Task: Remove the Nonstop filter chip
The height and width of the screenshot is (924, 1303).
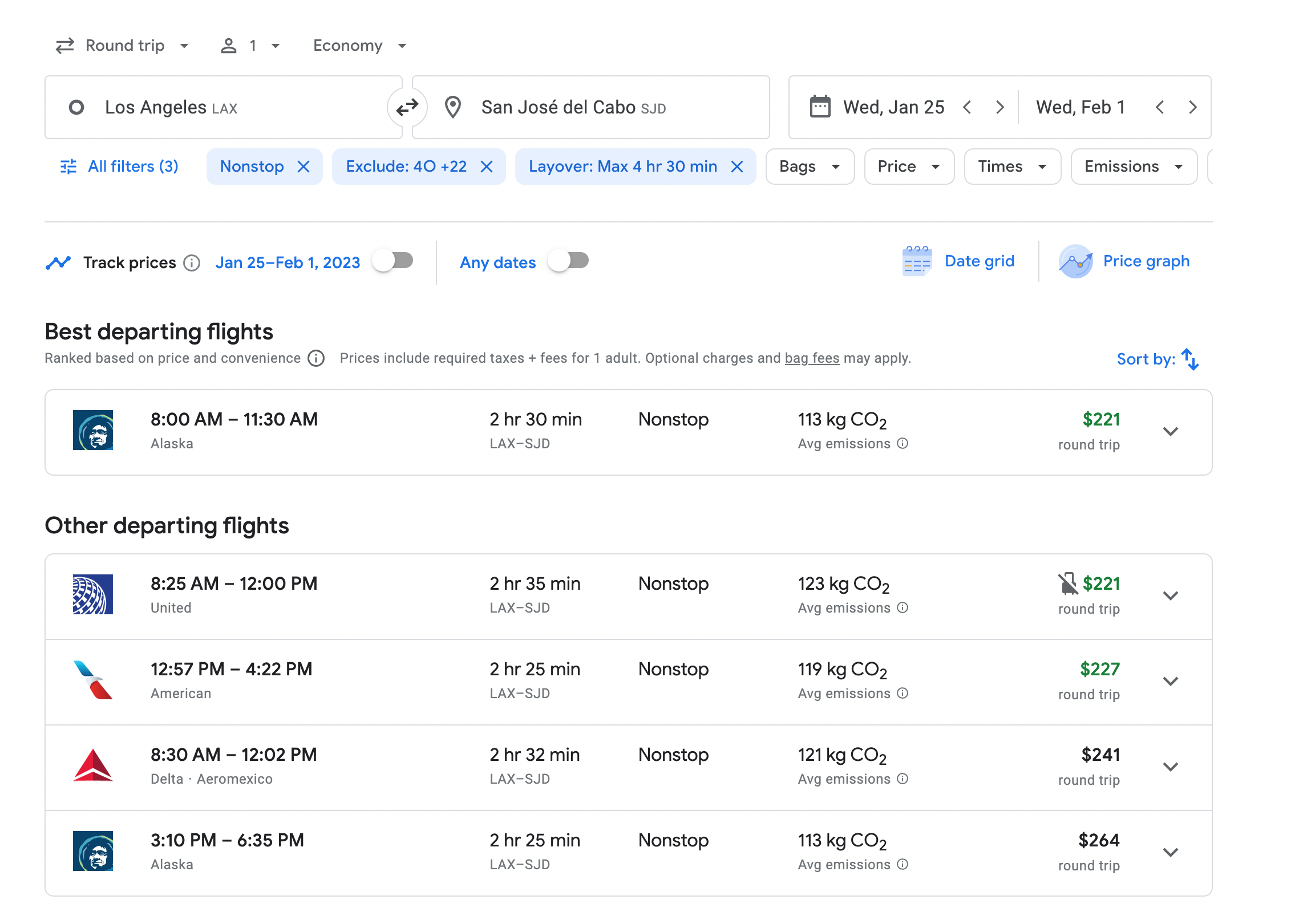Action: point(304,167)
